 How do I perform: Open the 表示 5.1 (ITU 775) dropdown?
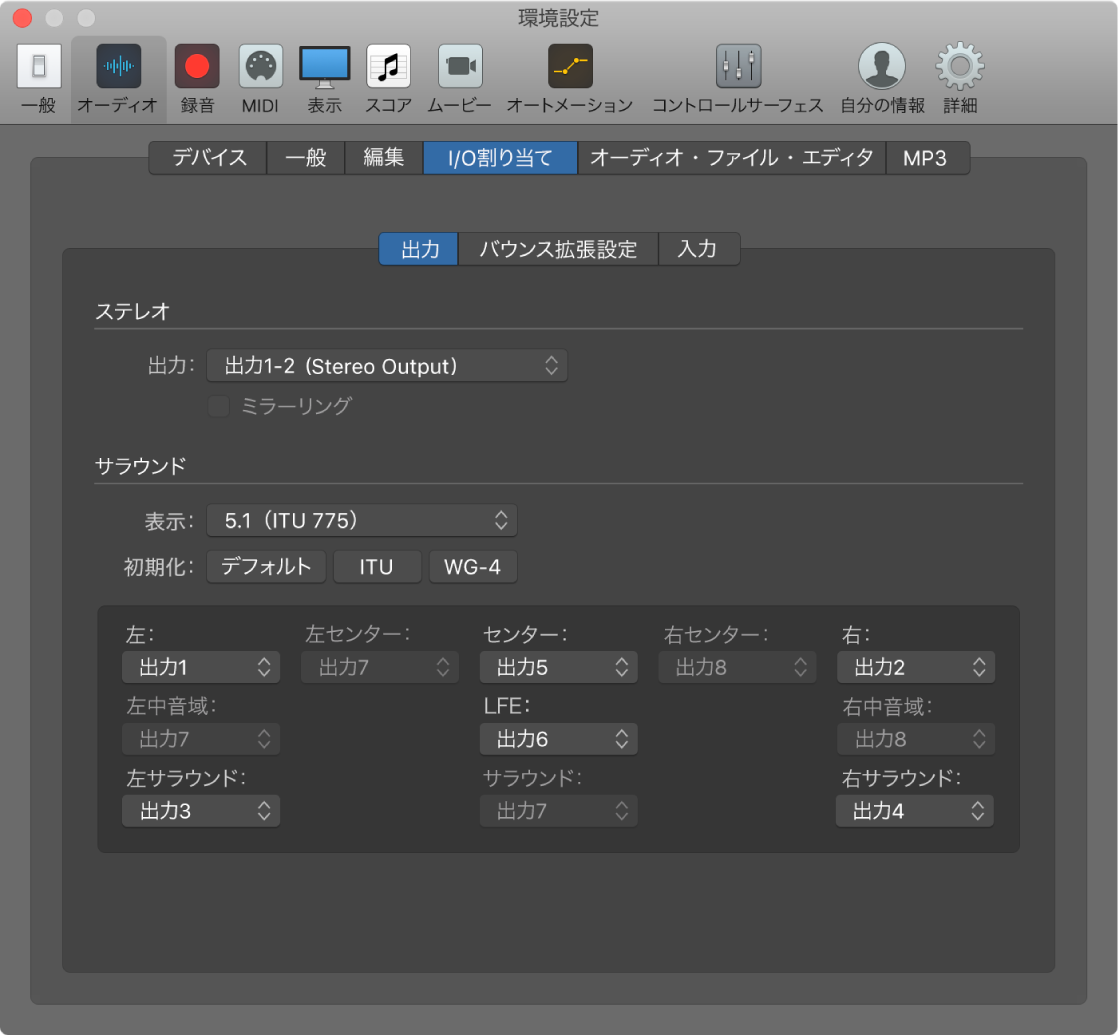(361, 521)
